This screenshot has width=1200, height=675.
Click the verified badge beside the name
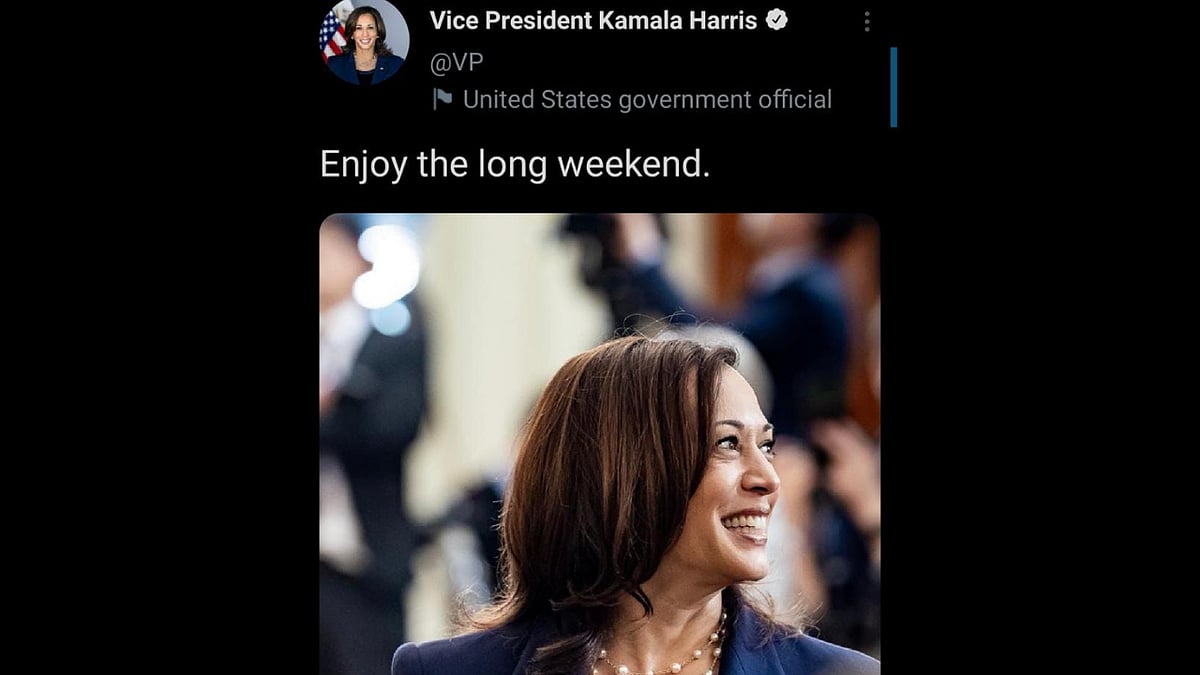point(777,20)
